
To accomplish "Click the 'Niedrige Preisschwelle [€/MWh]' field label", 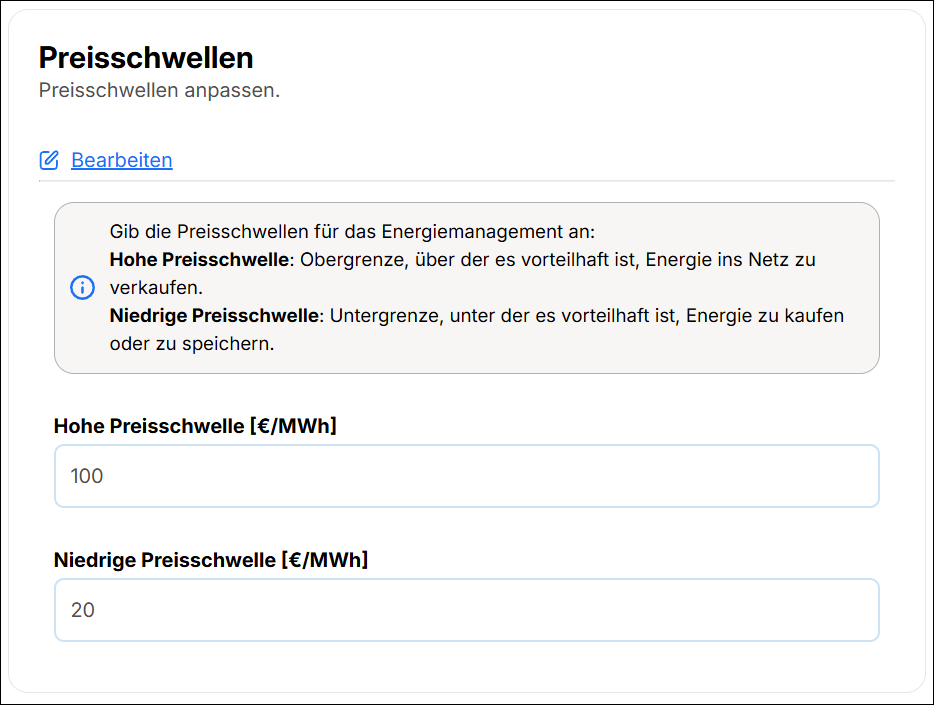I will tap(211, 560).
